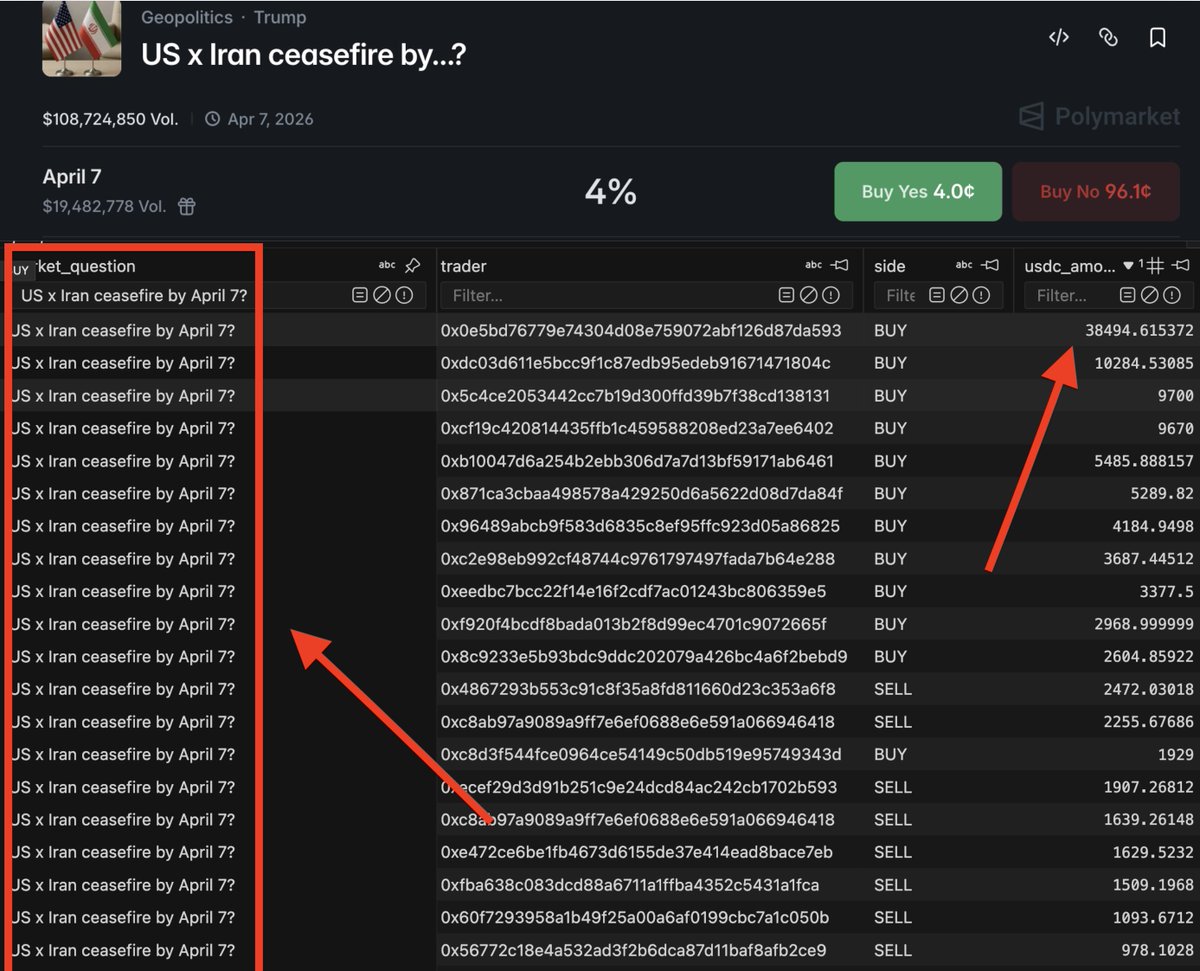Select trader 0x871ca3cbaa498578a429250d6a5622d08d7da84f
1200x971 pixels.
tap(642, 493)
